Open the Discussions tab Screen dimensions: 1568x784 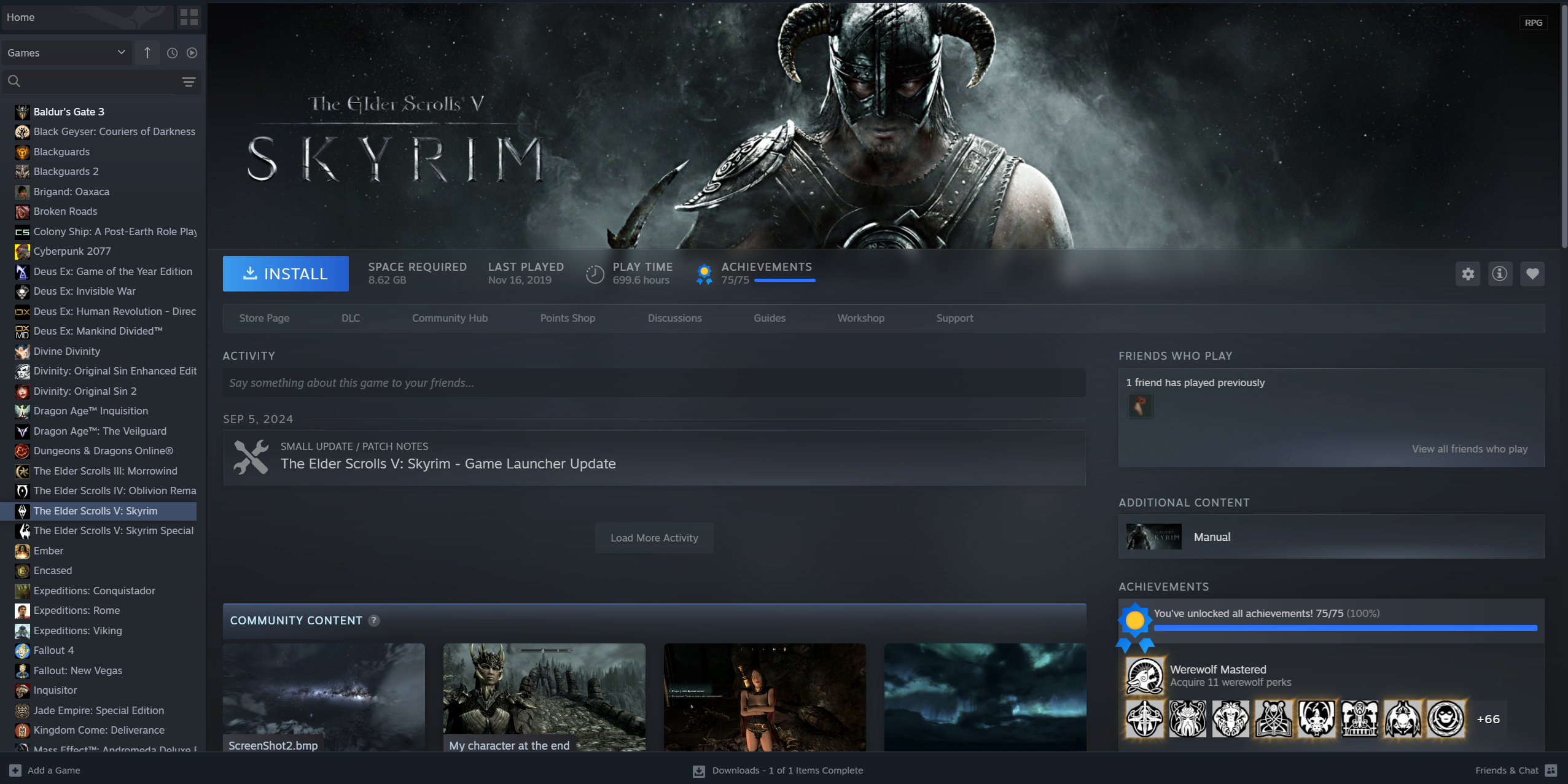click(x=674, y=318)
